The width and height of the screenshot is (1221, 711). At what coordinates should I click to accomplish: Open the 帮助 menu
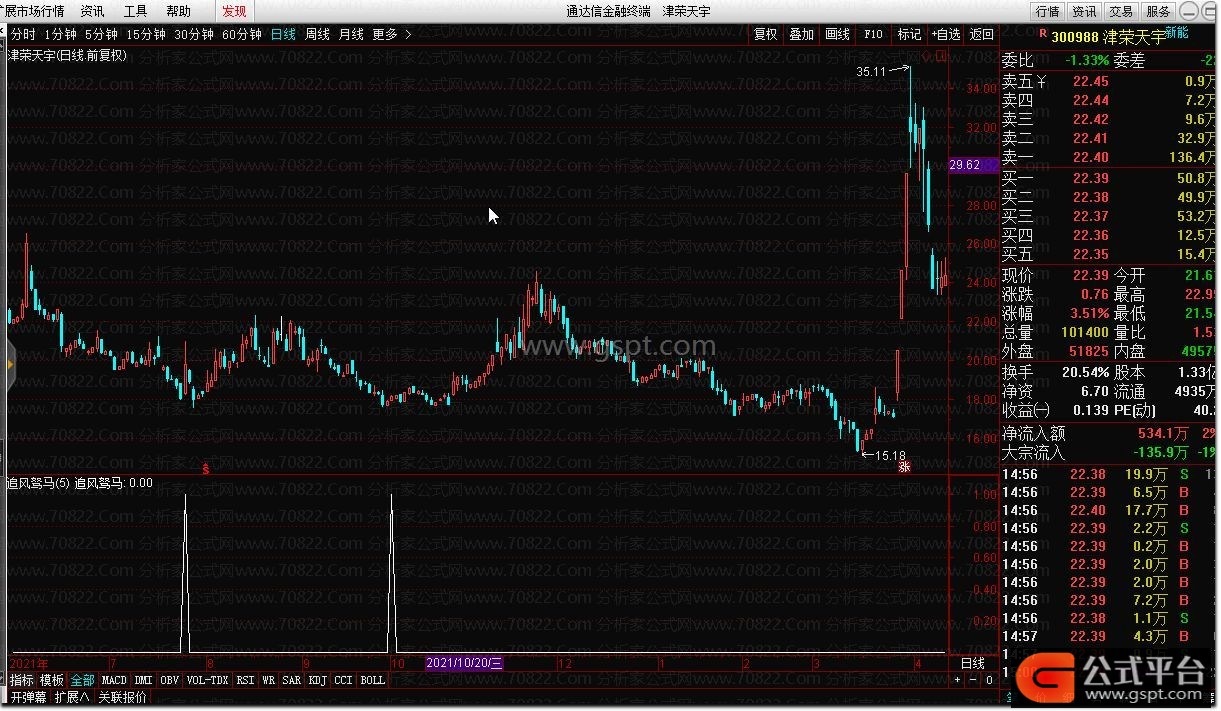(178, 11)
